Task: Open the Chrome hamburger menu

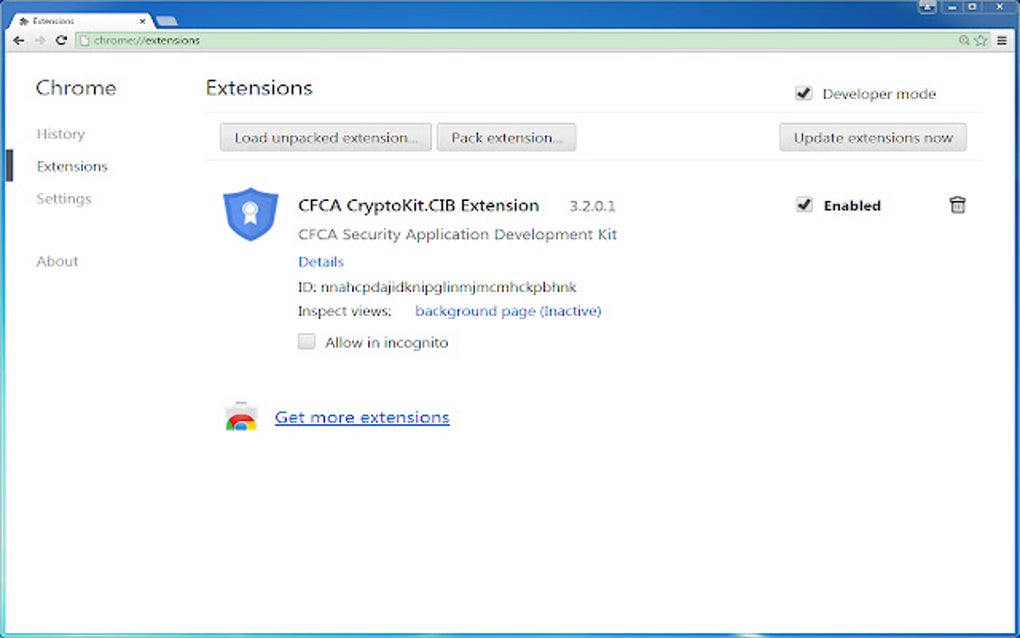Action: pyautogui.click(x=1002, y=40)
